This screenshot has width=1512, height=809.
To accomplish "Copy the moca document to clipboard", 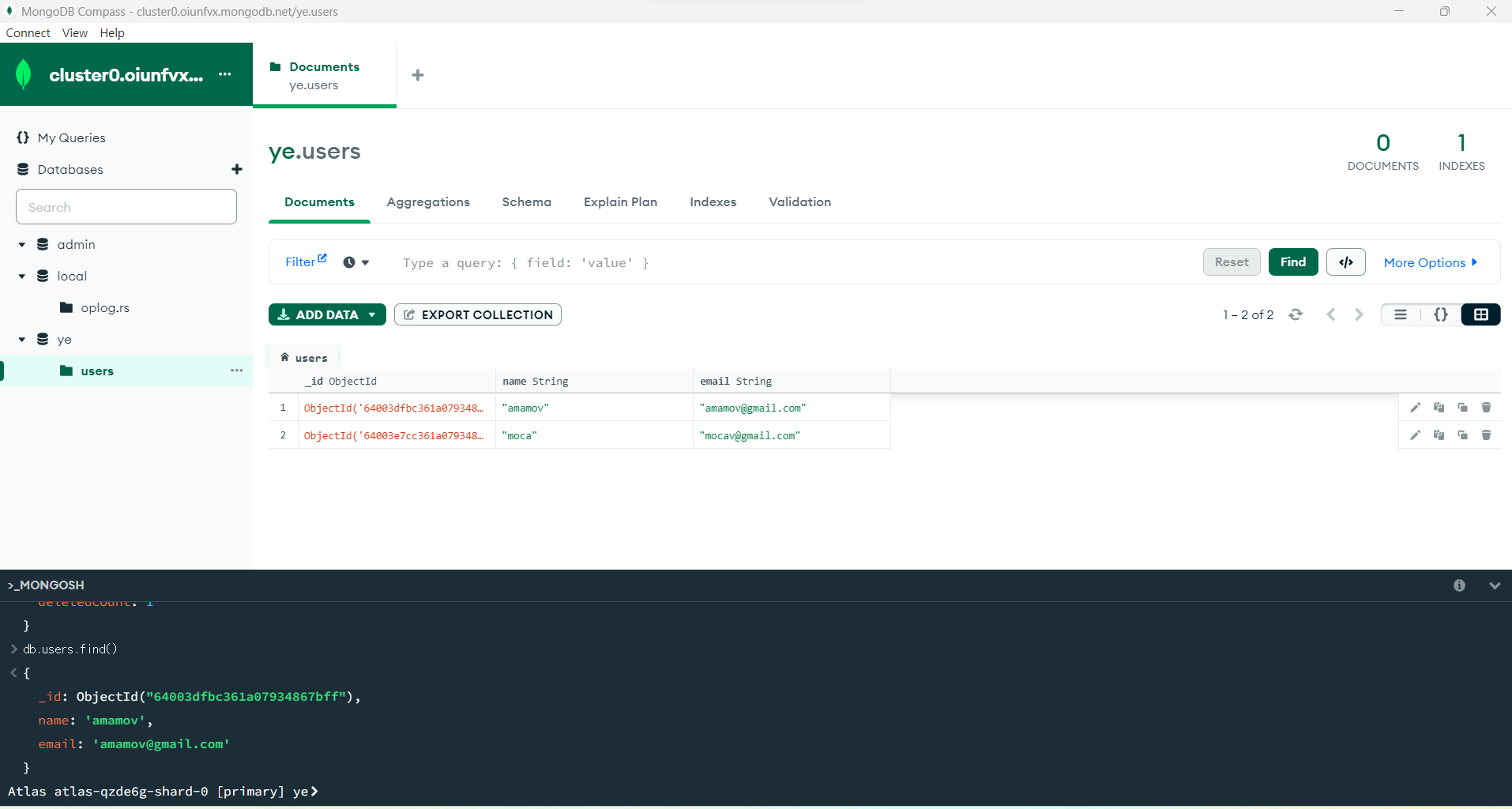I will click(1439, 435).
